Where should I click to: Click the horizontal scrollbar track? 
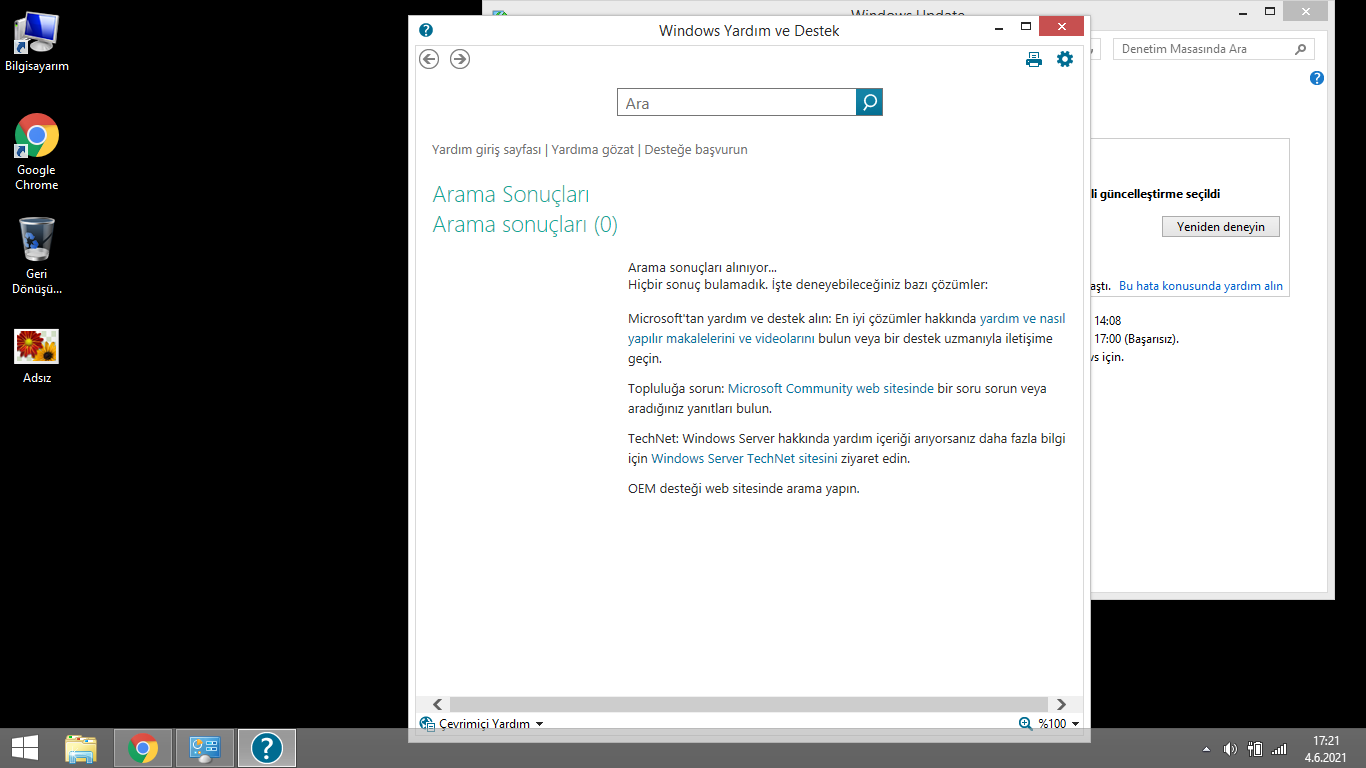tap(749, 705)
